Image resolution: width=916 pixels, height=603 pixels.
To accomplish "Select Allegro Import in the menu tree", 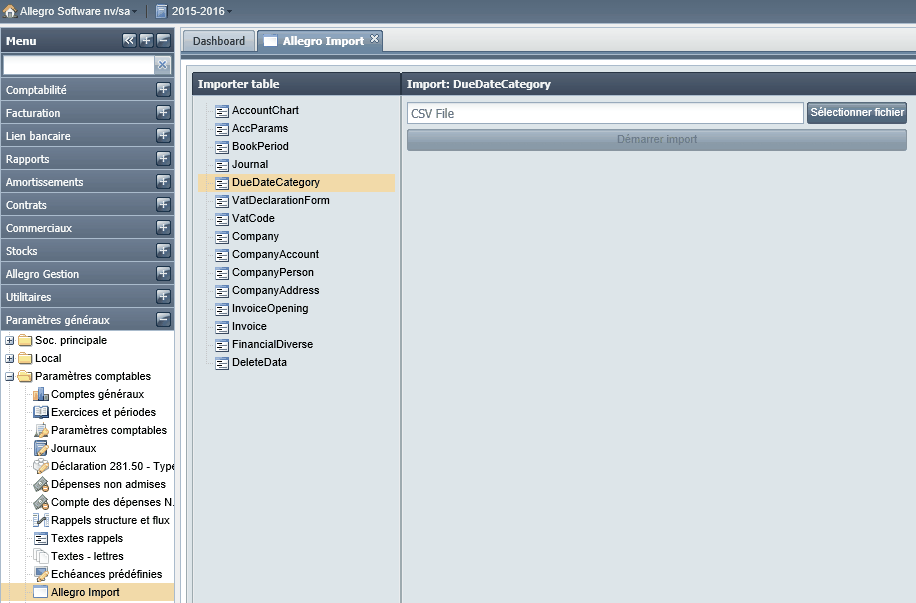I will [87, 592].
